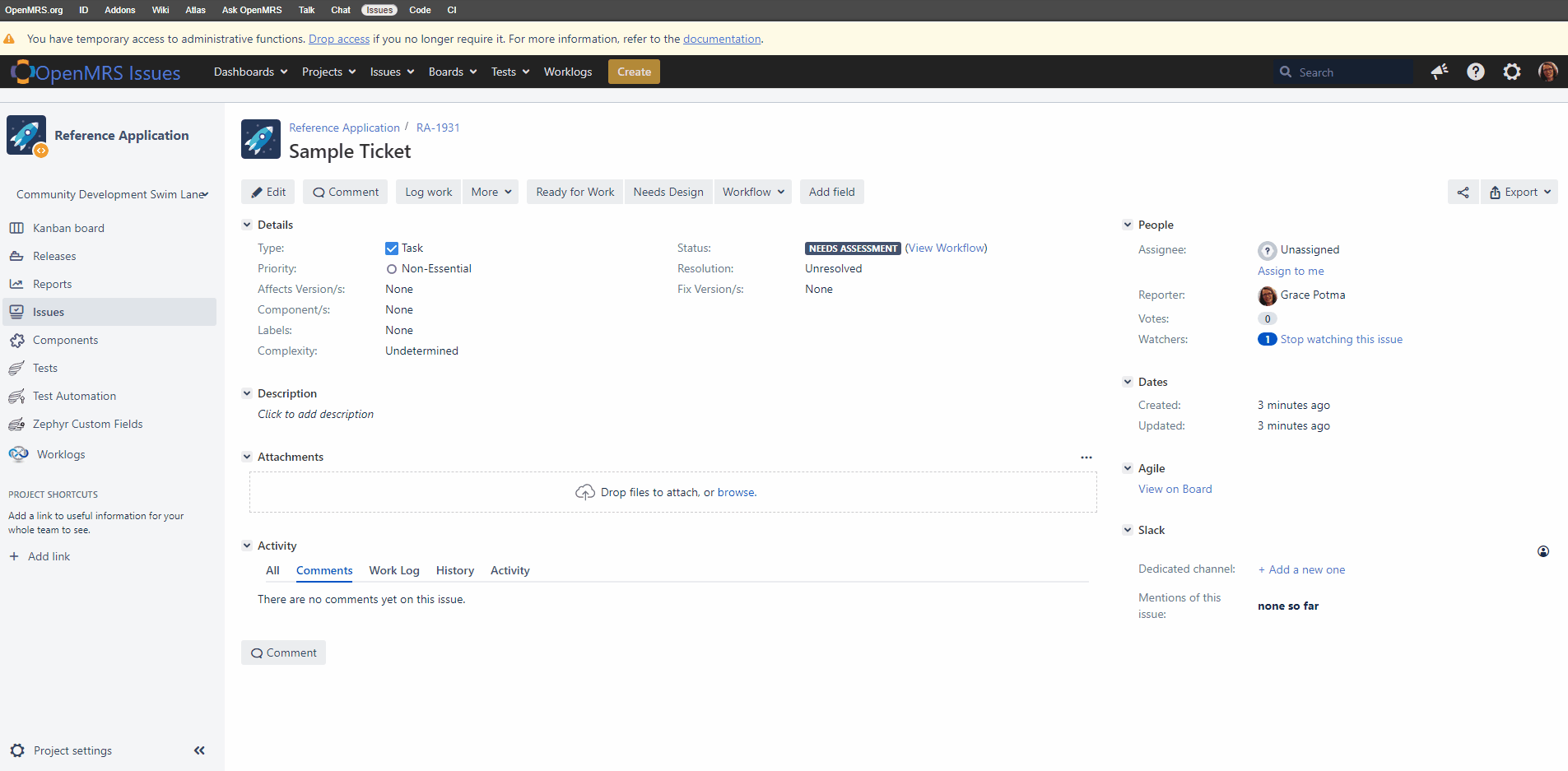The width and height of the screenshot is (1568, 771).
Task: Collapse the sidebar with double-chevron icon
Action: pos(199,750)
